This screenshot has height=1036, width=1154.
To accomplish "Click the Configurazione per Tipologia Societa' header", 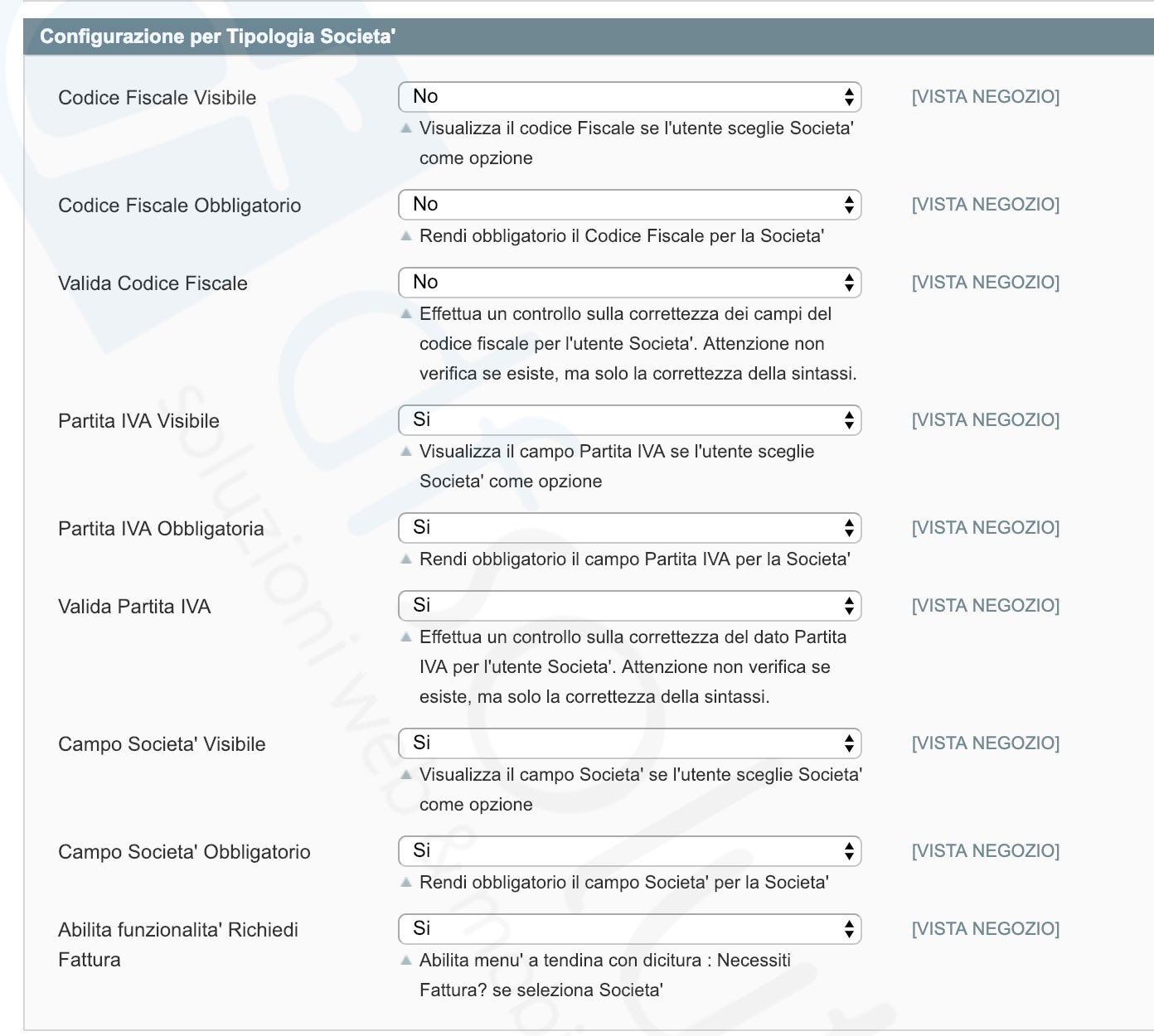I will click(x=589, y=36).
